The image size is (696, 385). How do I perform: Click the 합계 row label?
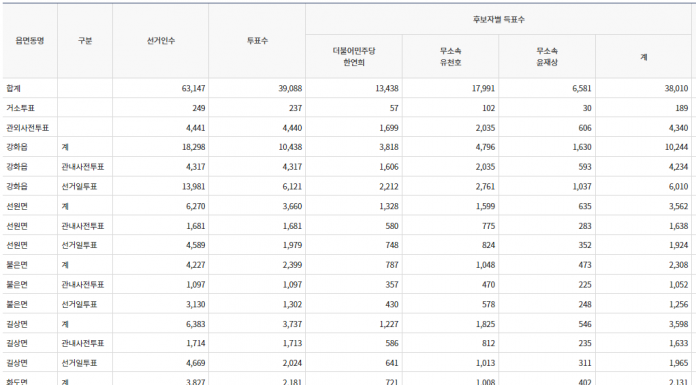click(x=13, y=88)
